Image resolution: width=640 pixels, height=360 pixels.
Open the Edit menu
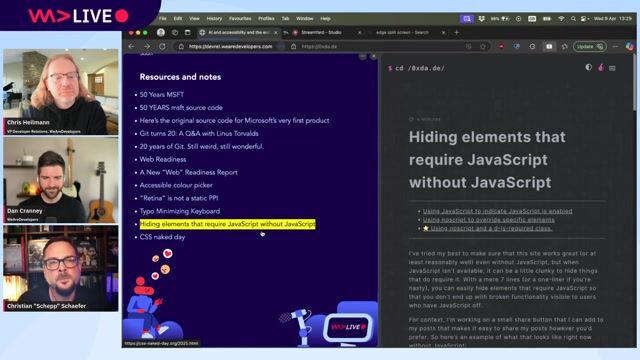click(x=178, y=19)
